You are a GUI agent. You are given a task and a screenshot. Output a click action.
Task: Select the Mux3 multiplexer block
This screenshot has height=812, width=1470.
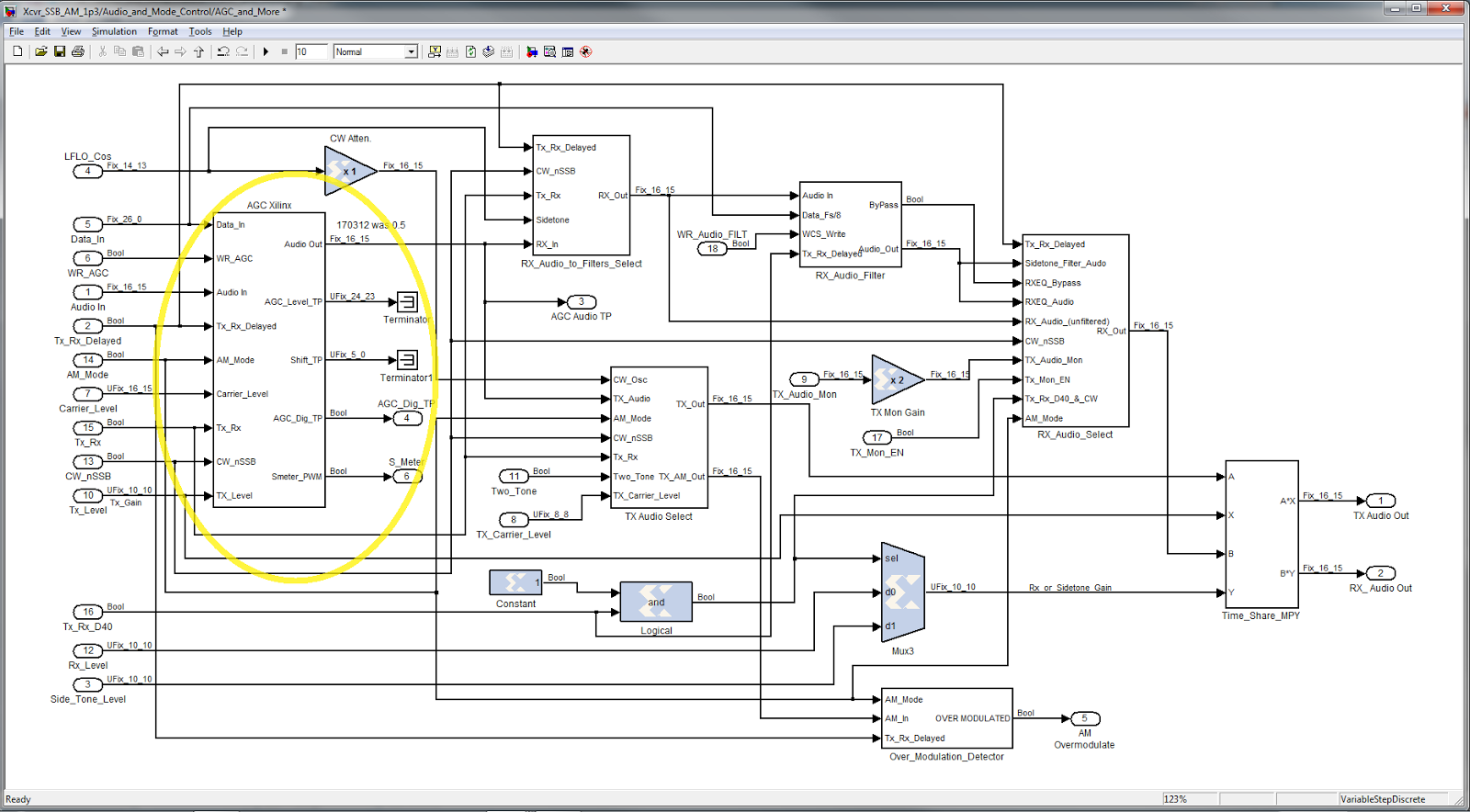[902, 592]
